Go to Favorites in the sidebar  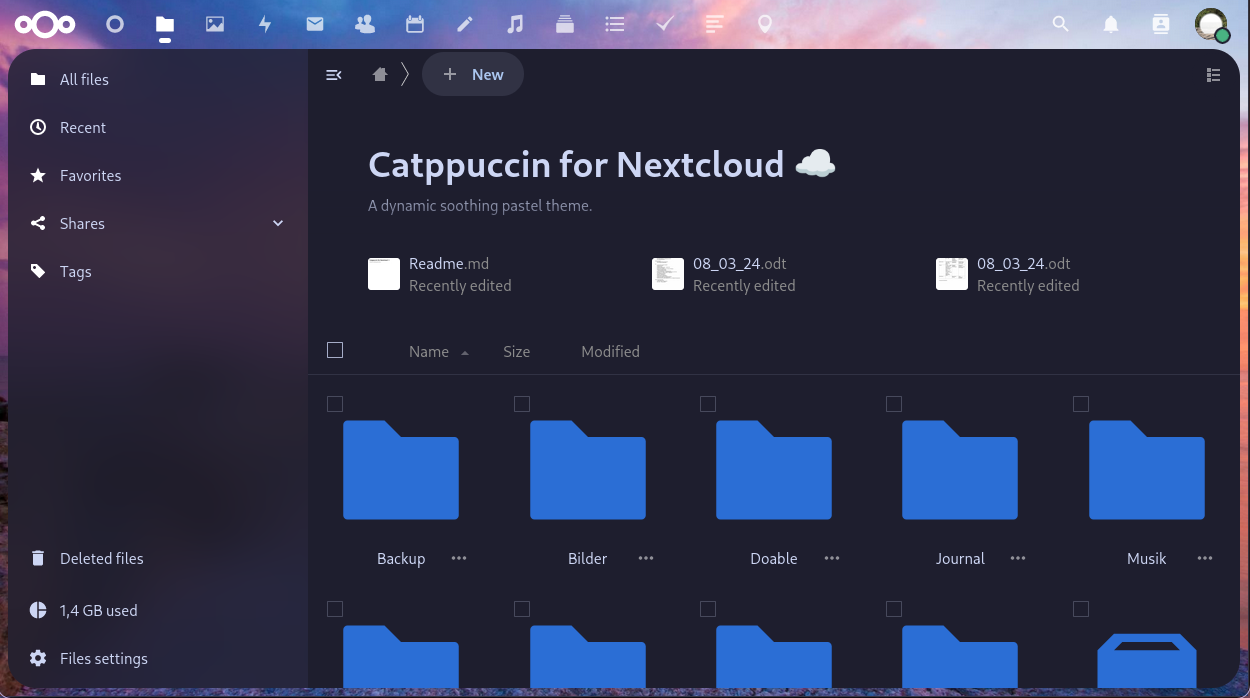click(90, 176)
